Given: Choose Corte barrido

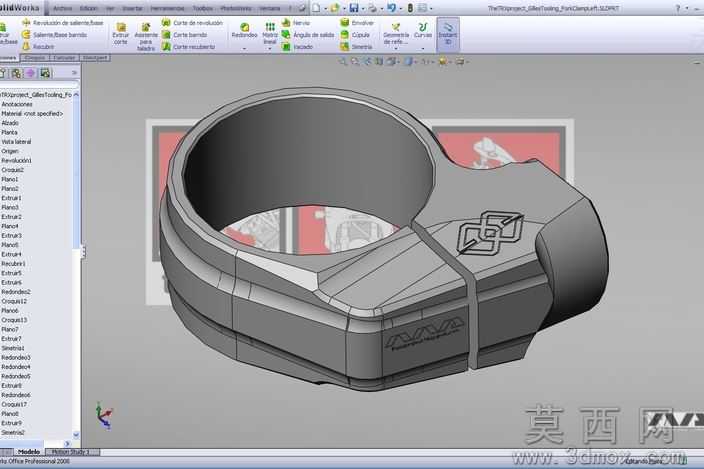Looking at the screenshot, I should pyautogui.click(x=185, y=35).
